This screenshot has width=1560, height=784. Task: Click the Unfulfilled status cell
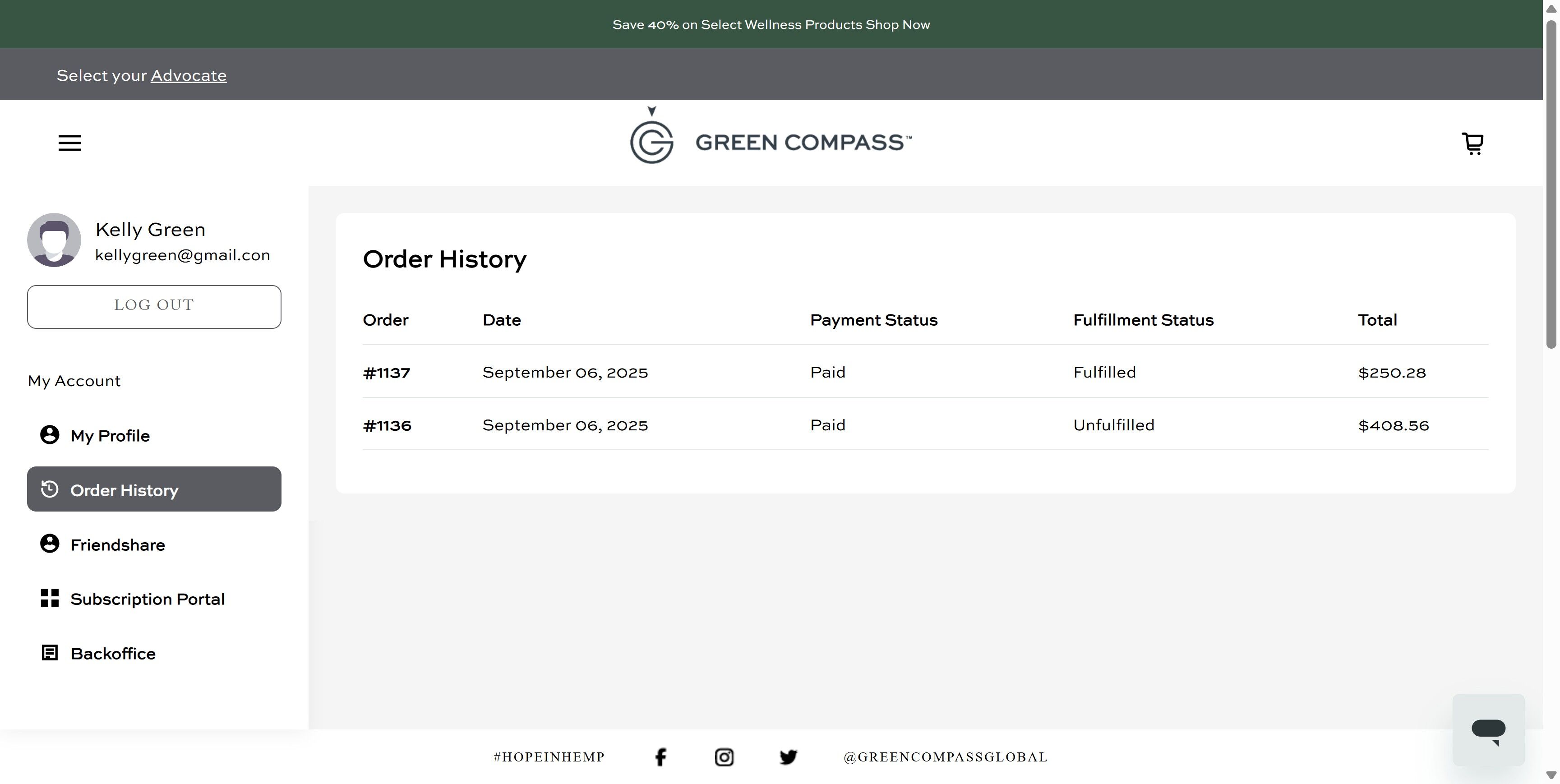(x=1114, y=425)
